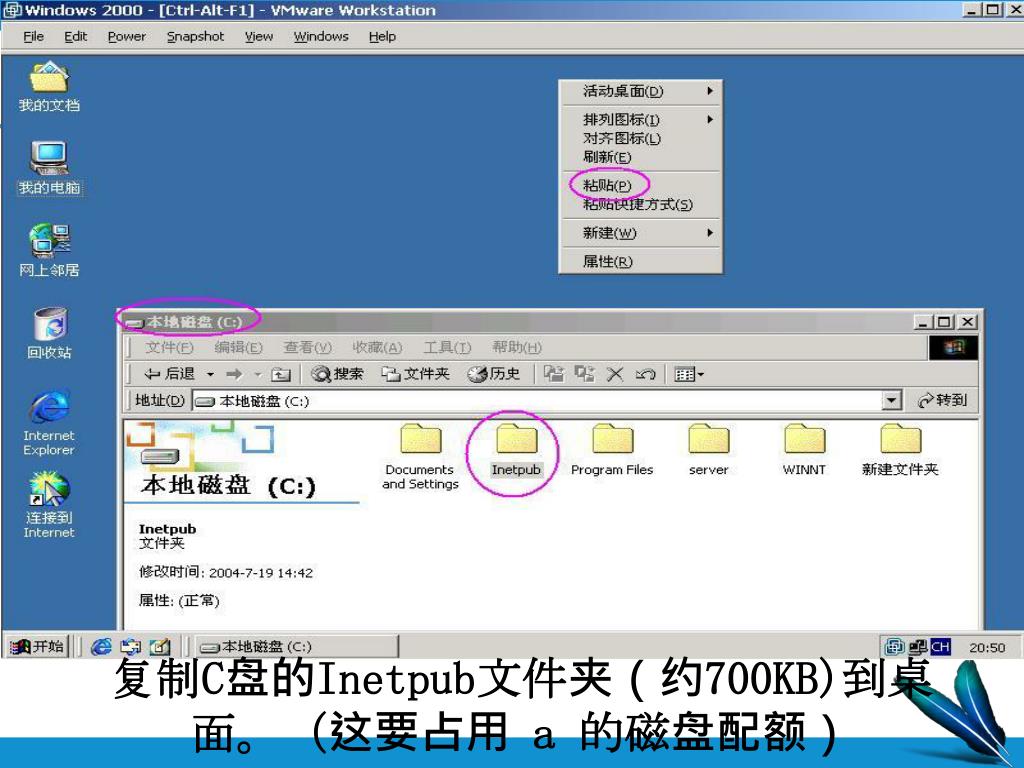Open the Views dropdown toolbar button
The image size is (1024, 768).
coord(689,374)
